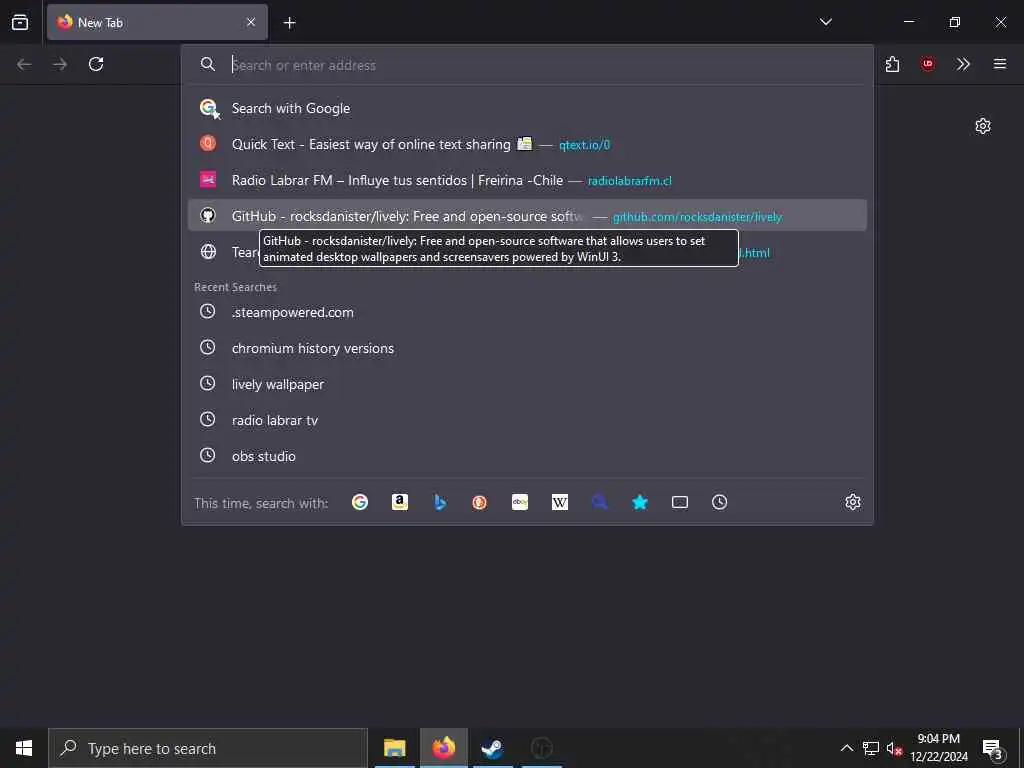The height and width of the screenshot is (768, 1024).
Task: Search this time with Amazon
Action: [400, 502]
